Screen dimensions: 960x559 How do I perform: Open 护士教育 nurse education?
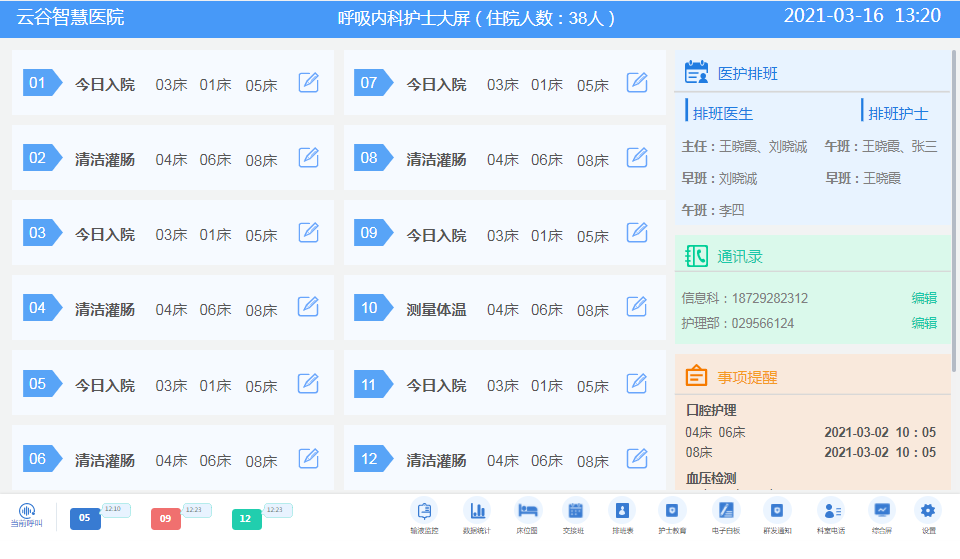click(672, 509)
